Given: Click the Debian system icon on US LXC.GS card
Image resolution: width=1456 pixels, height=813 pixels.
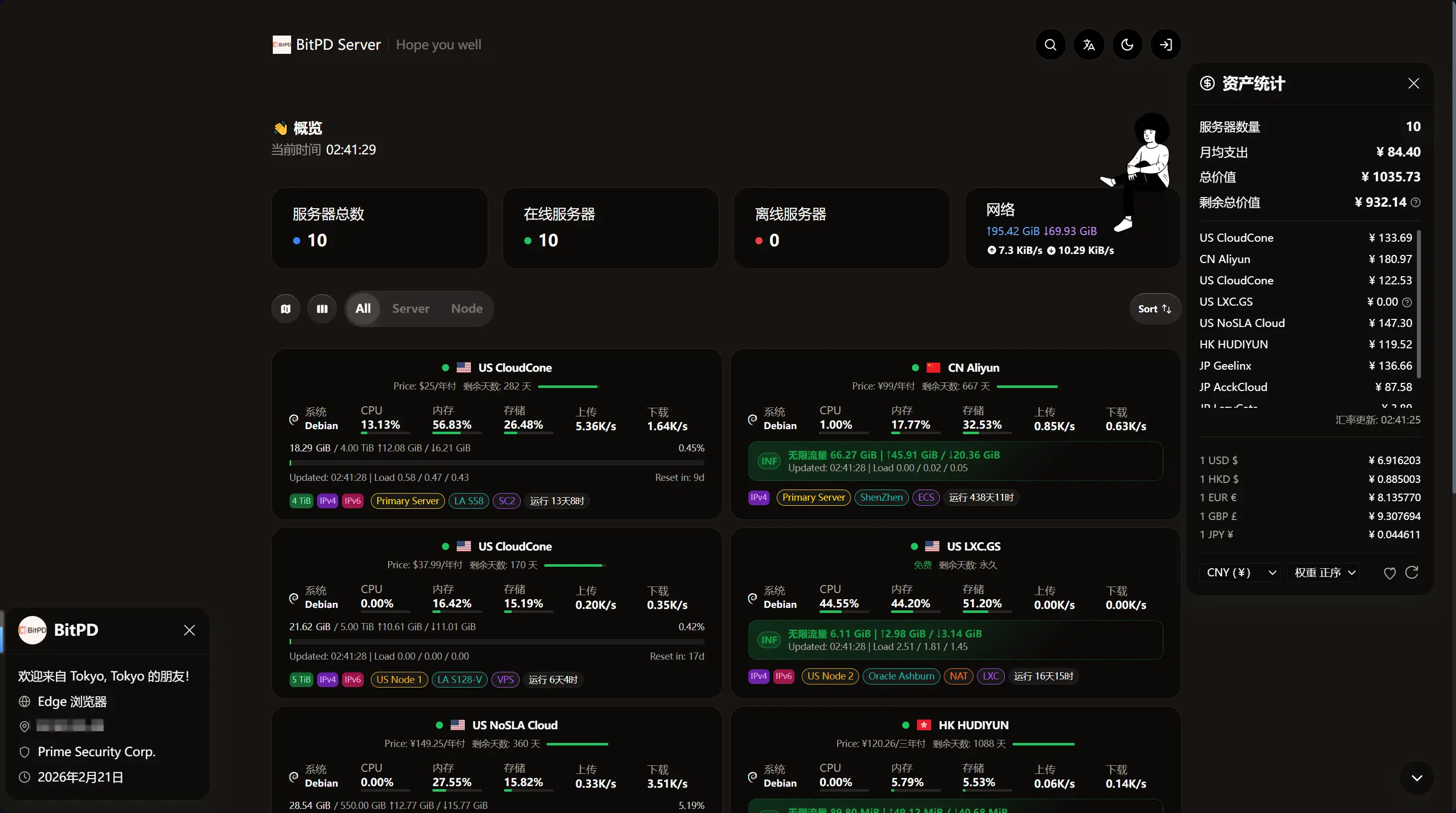Looking at the screenshot, I should point(752,598).
